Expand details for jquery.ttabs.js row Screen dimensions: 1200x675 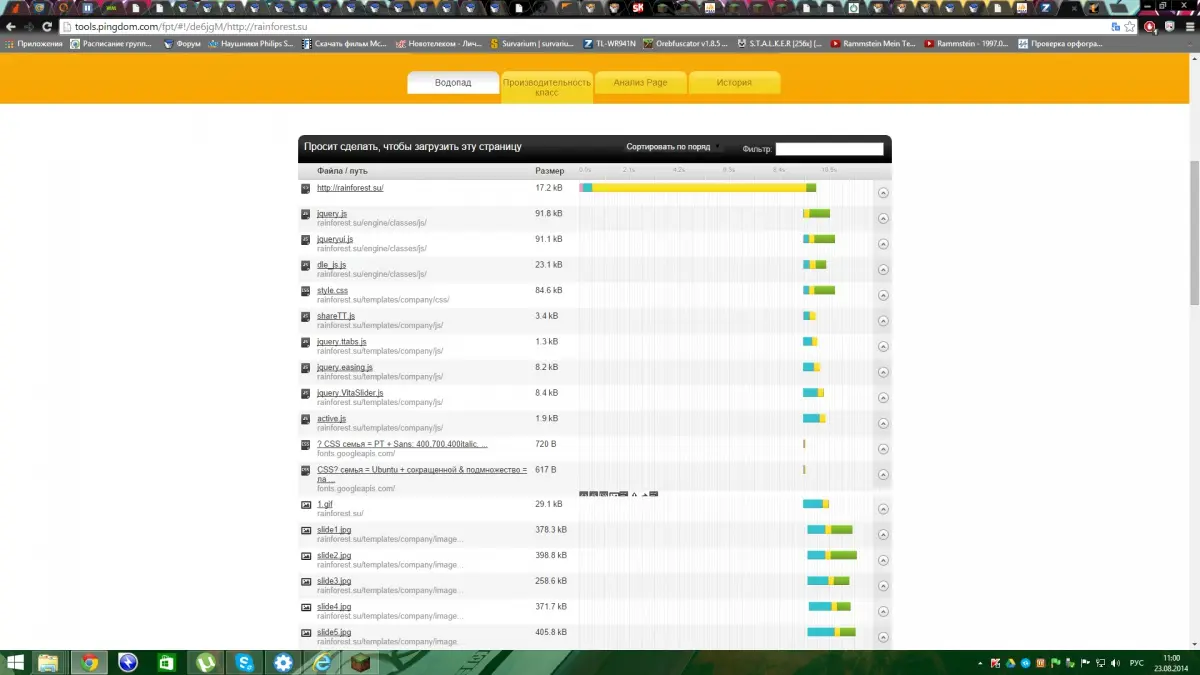(883, 347)
